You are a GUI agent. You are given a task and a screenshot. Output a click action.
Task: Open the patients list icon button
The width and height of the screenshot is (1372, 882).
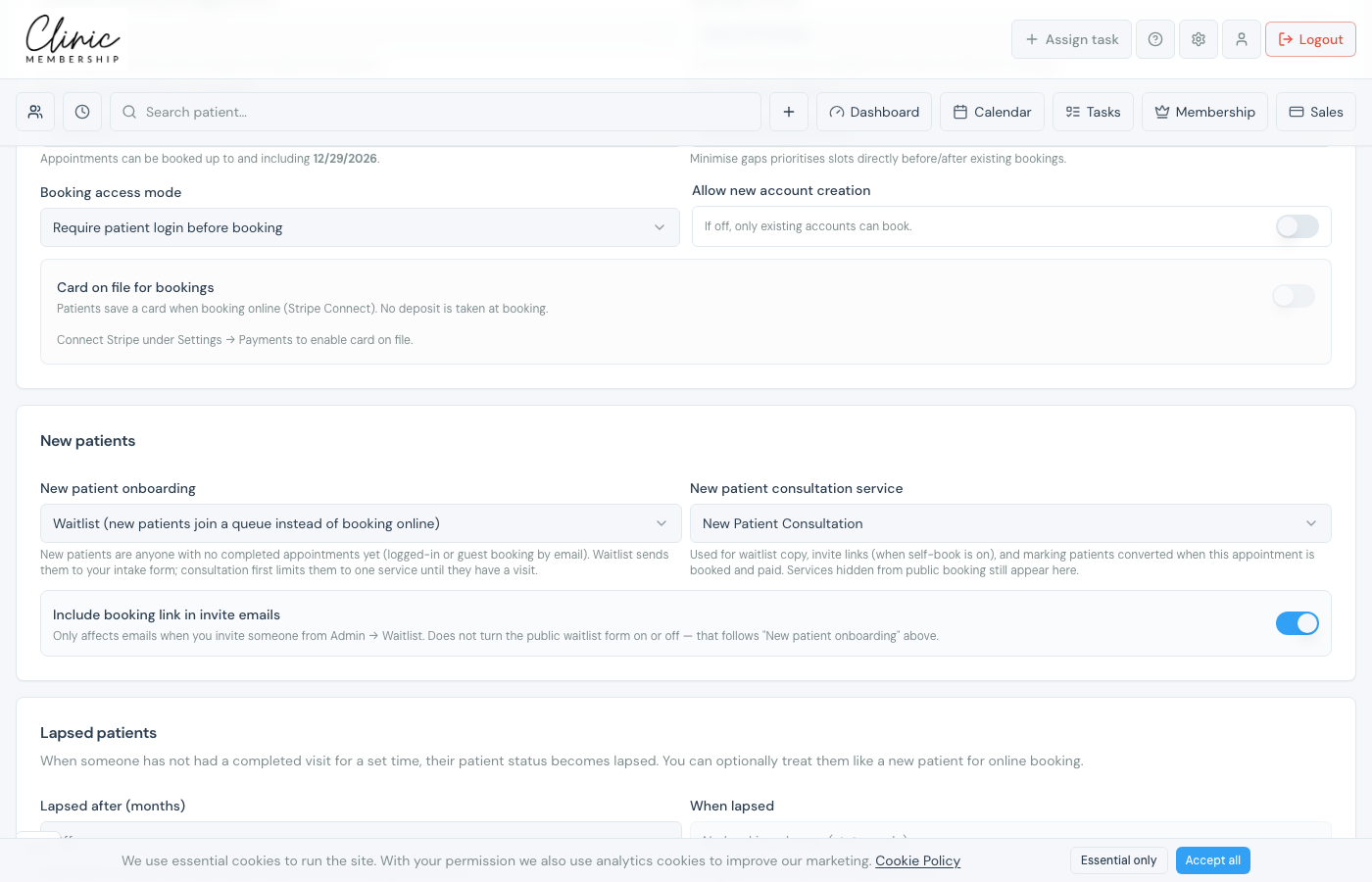pos(35,112)
